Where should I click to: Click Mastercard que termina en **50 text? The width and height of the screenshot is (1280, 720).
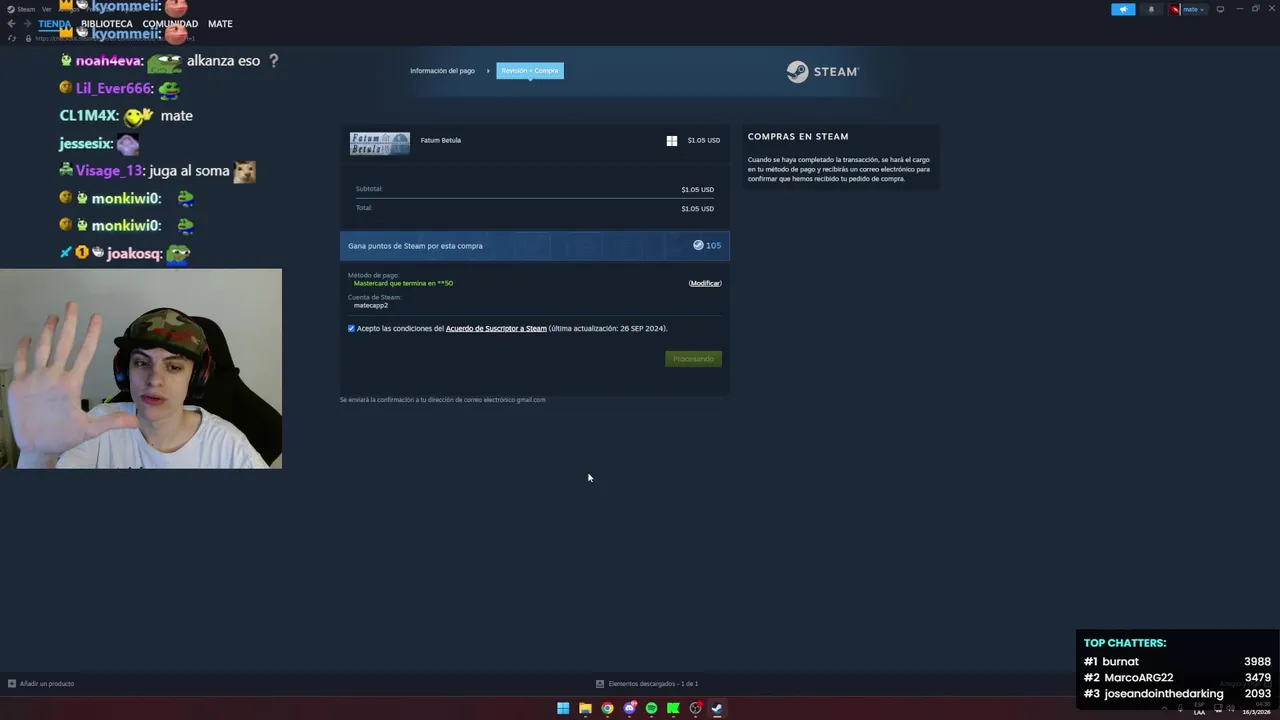[403, 284]
